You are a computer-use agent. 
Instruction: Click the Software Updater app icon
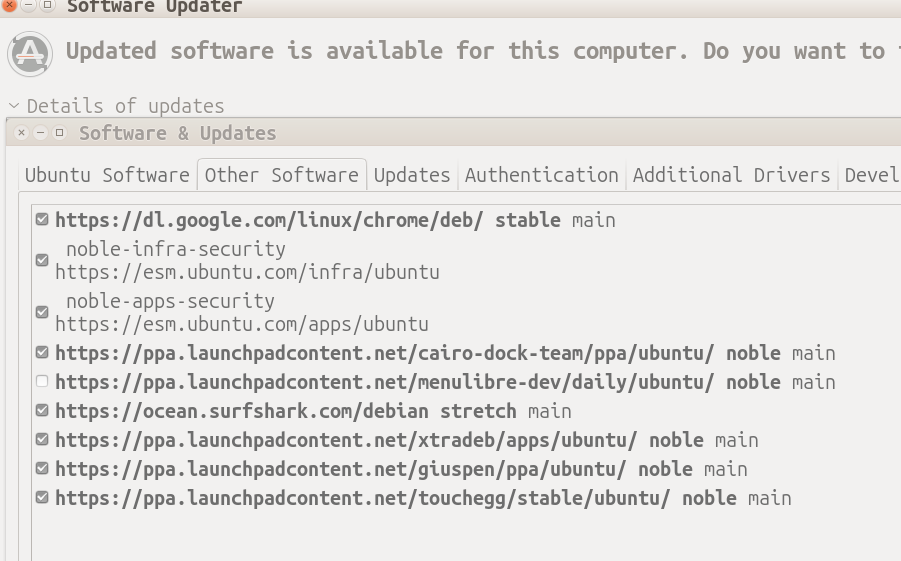(x=30, y=53)
